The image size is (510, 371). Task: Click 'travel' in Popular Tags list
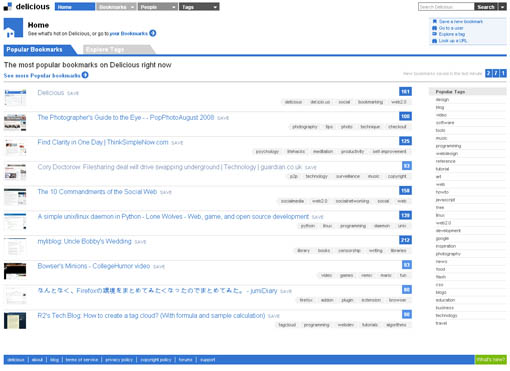click(x=441, y=323)
